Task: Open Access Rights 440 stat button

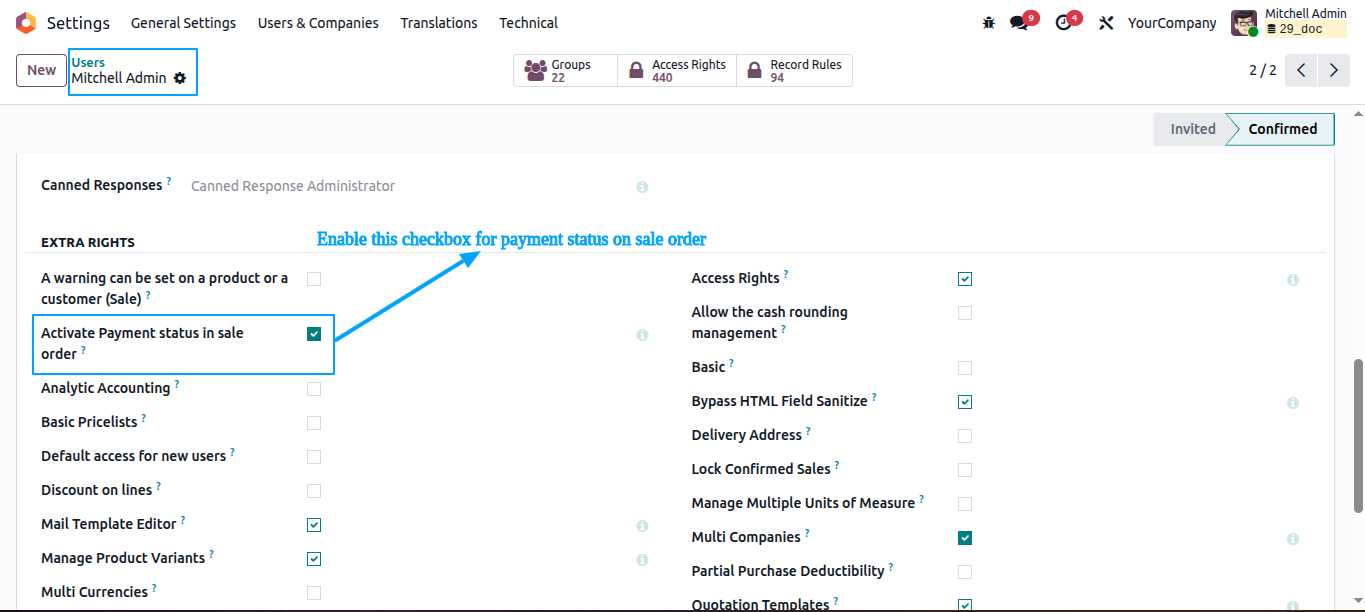Action: click(677, 70)
